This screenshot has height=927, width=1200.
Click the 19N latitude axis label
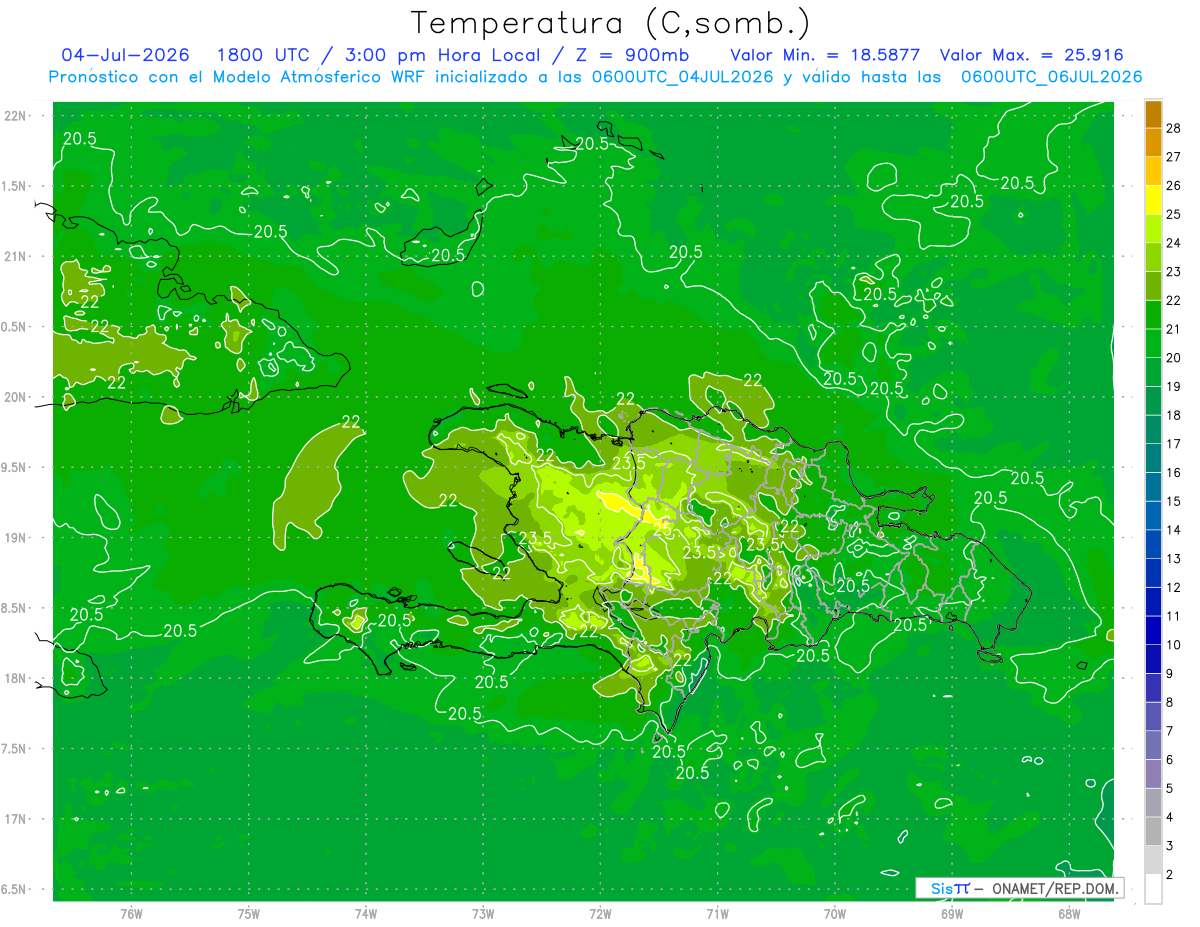pyautogui.click(x=15, y=537)
